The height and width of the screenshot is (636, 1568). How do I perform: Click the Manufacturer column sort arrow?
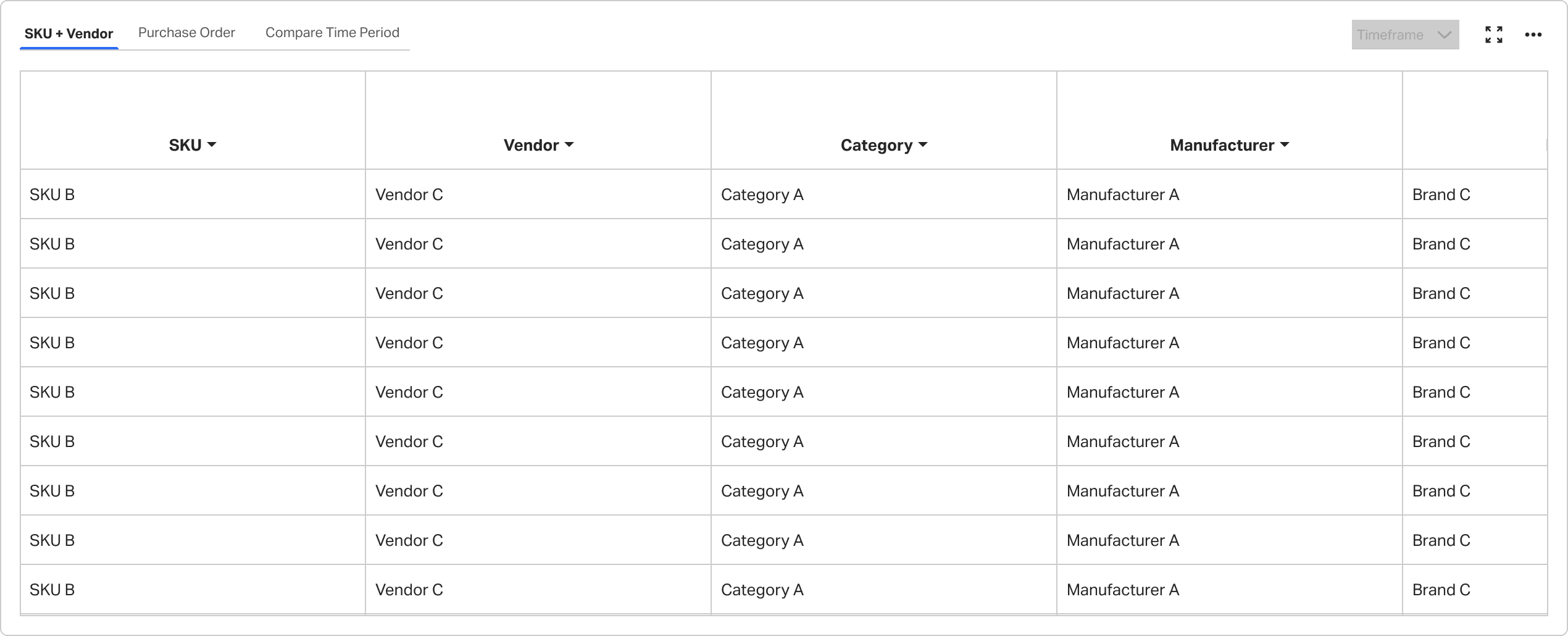[1285, 144]
